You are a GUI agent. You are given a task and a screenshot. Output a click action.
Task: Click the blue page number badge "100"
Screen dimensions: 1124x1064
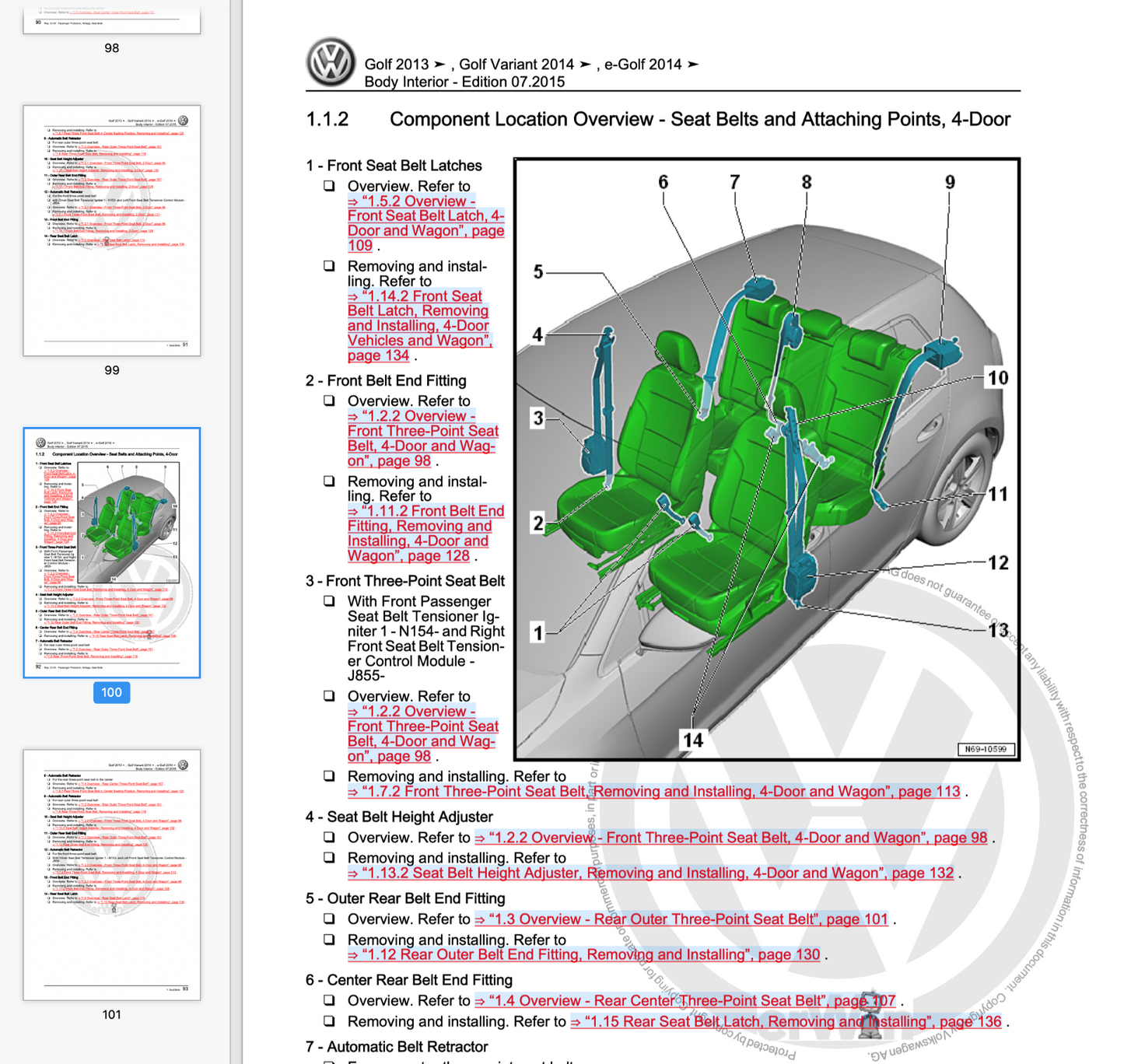coord(111,692)
